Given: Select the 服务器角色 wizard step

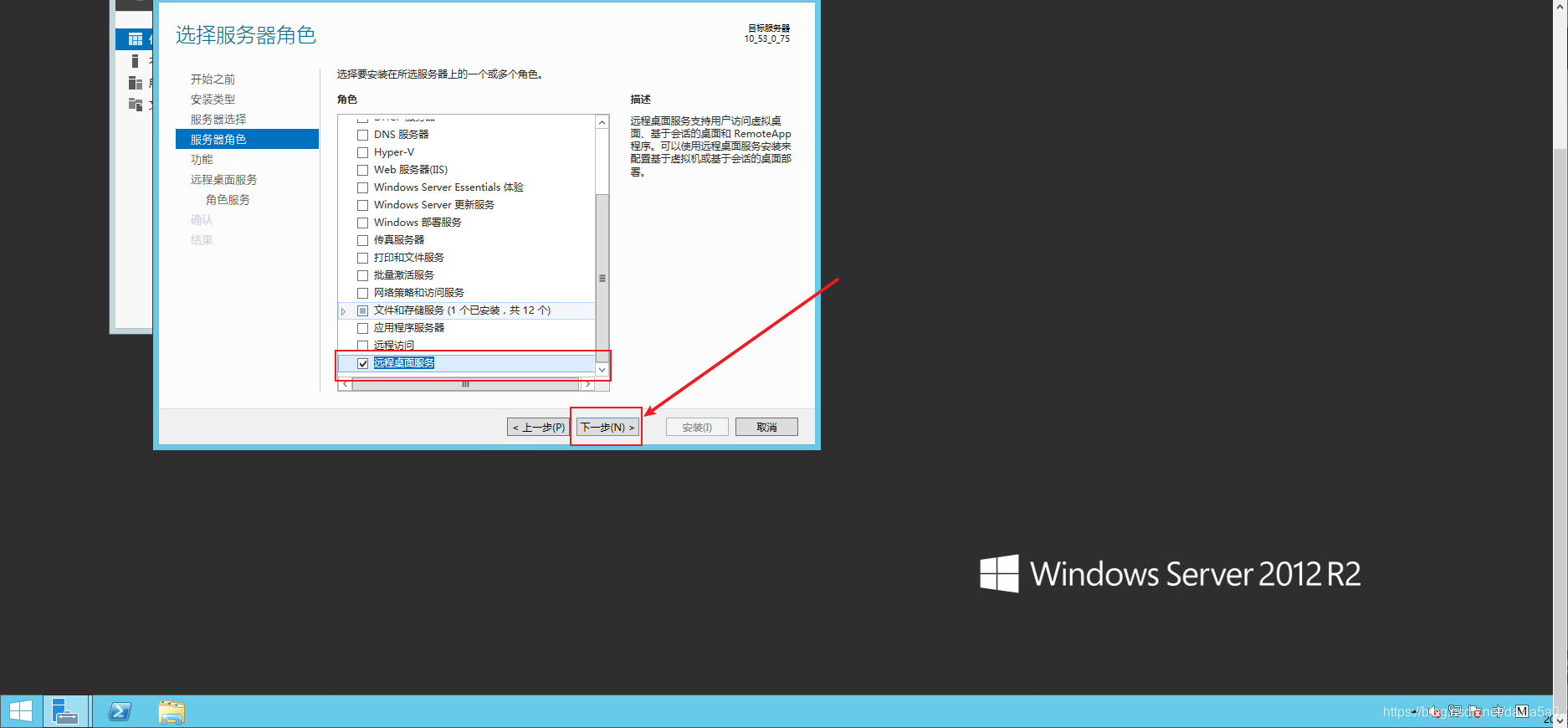Looking at the screenshot, I should (x=247, y=139).
